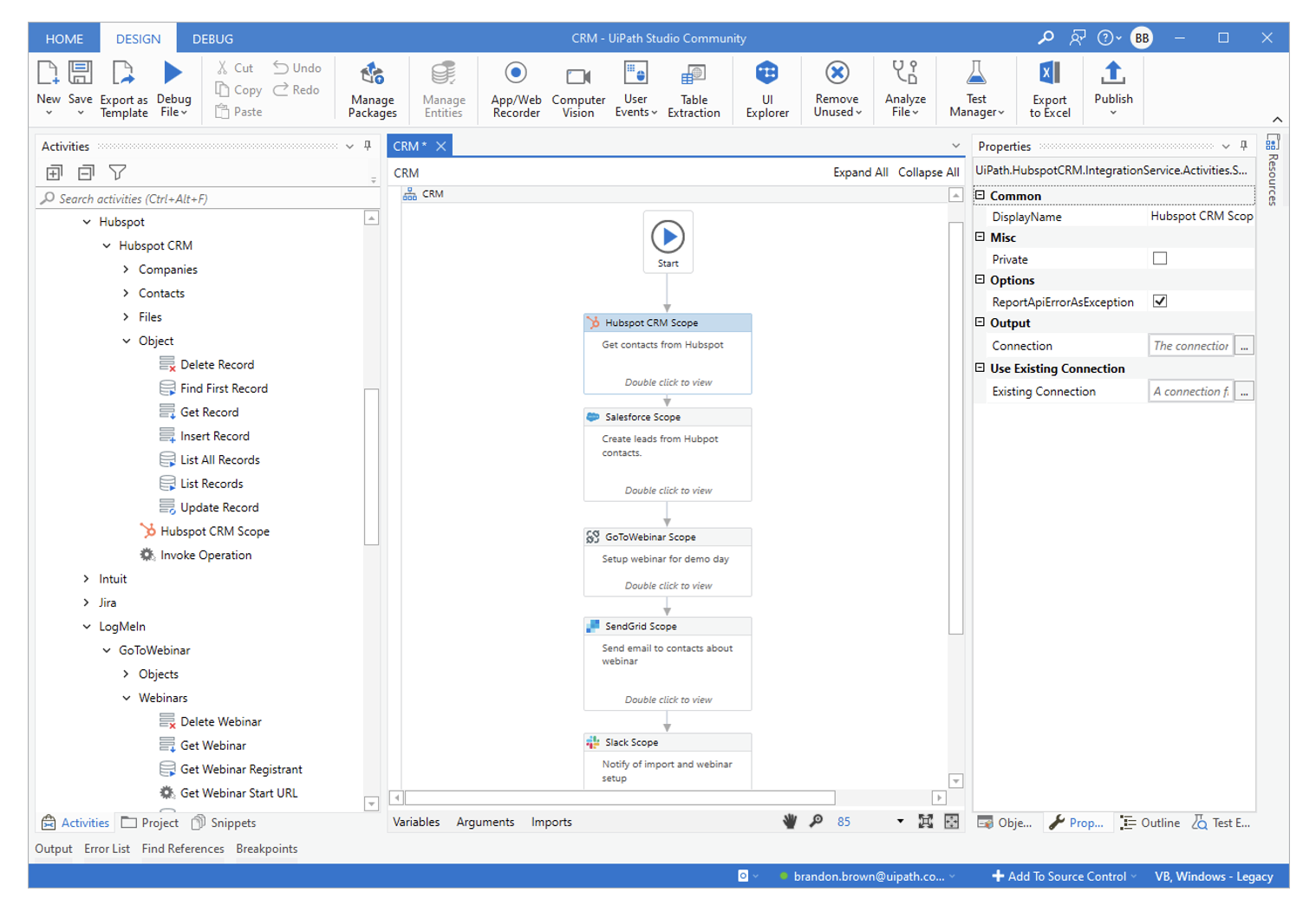The image size is (1316, 905).
Task: Expand the Companies node
Action: [127, 270]
